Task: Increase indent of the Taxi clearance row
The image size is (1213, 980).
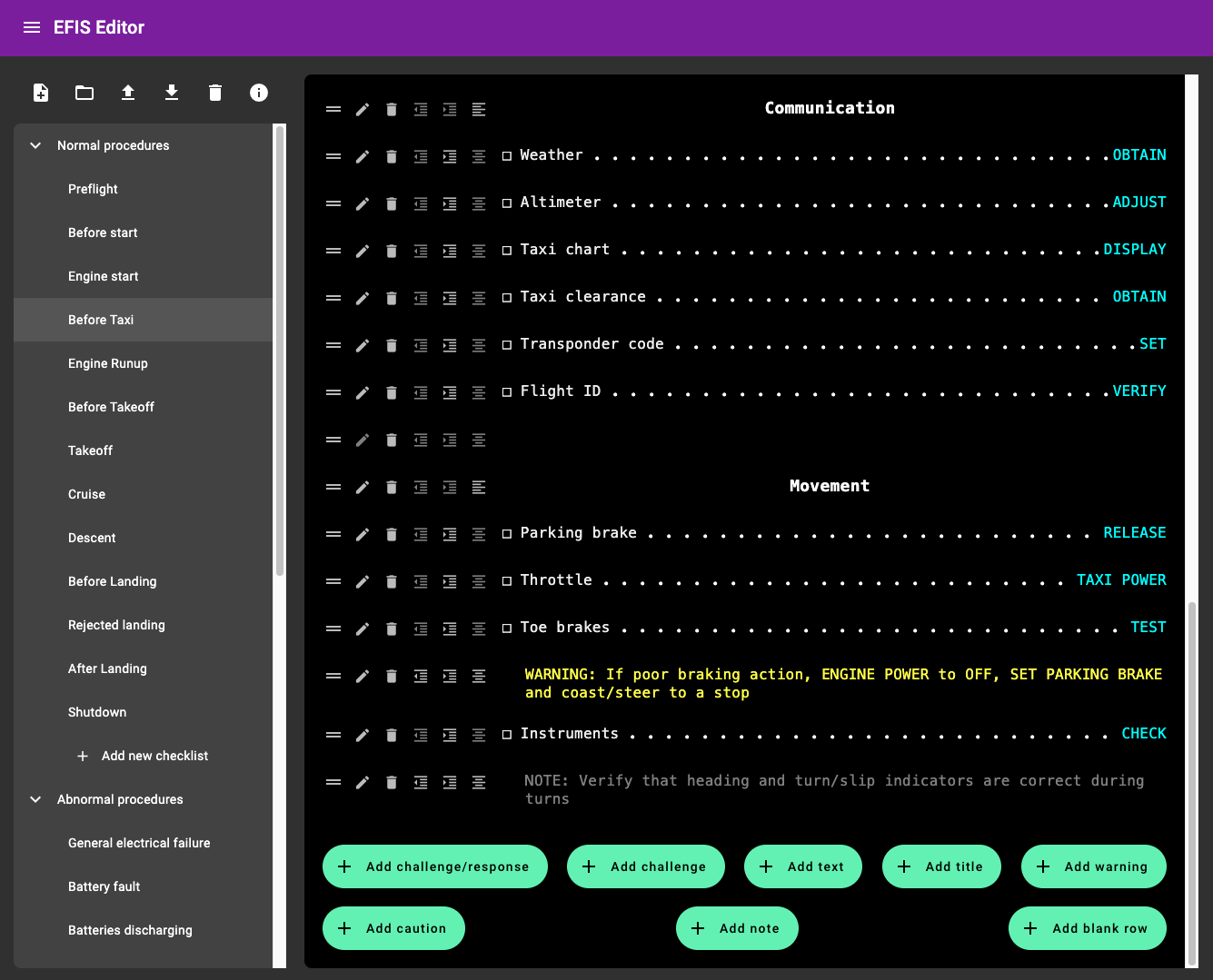Action: coord(450,298)
